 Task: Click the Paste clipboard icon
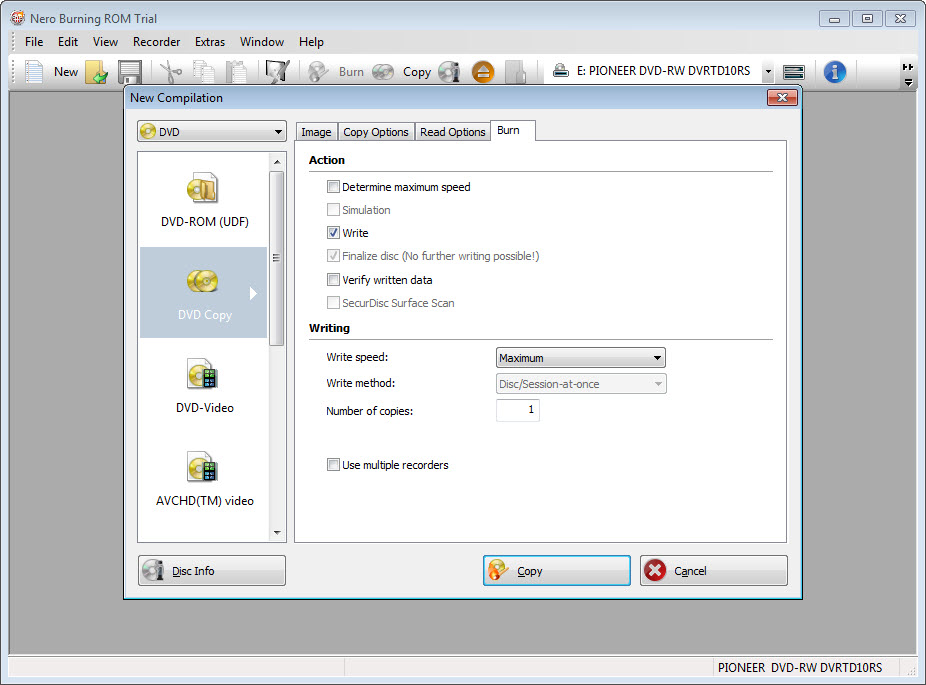236,72
